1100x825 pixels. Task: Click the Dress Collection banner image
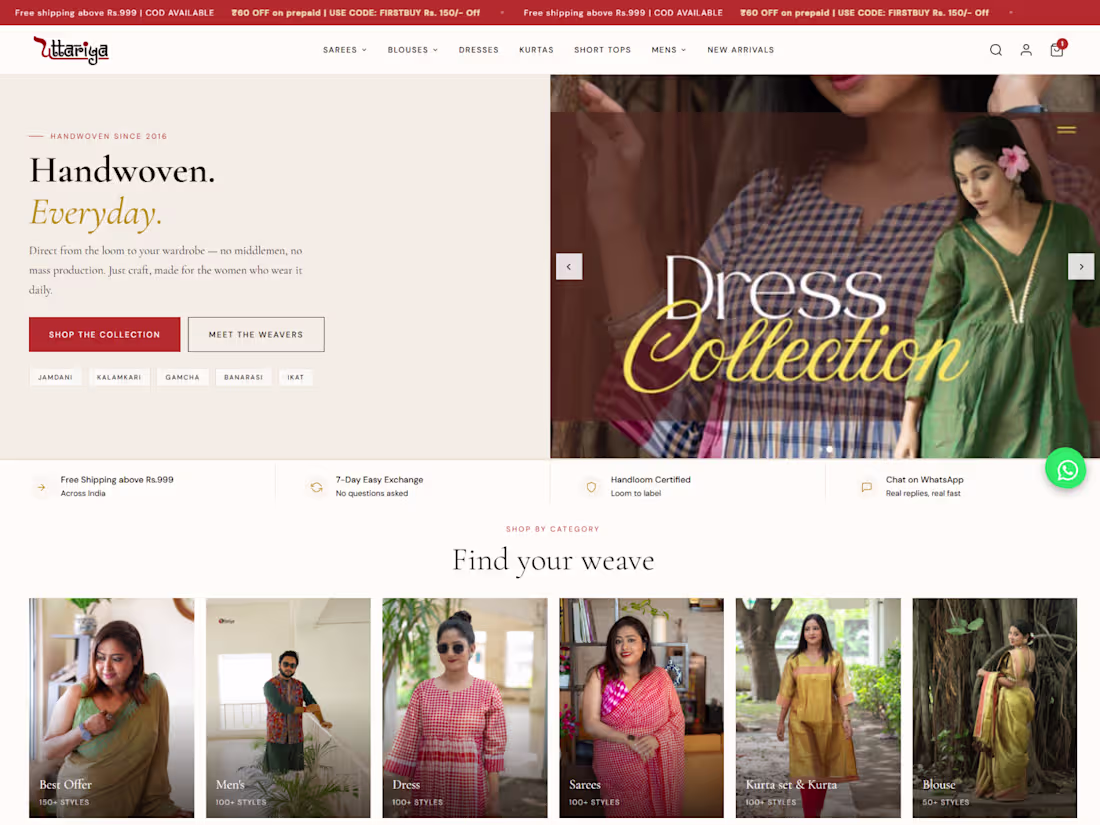[x=825, y=267]
